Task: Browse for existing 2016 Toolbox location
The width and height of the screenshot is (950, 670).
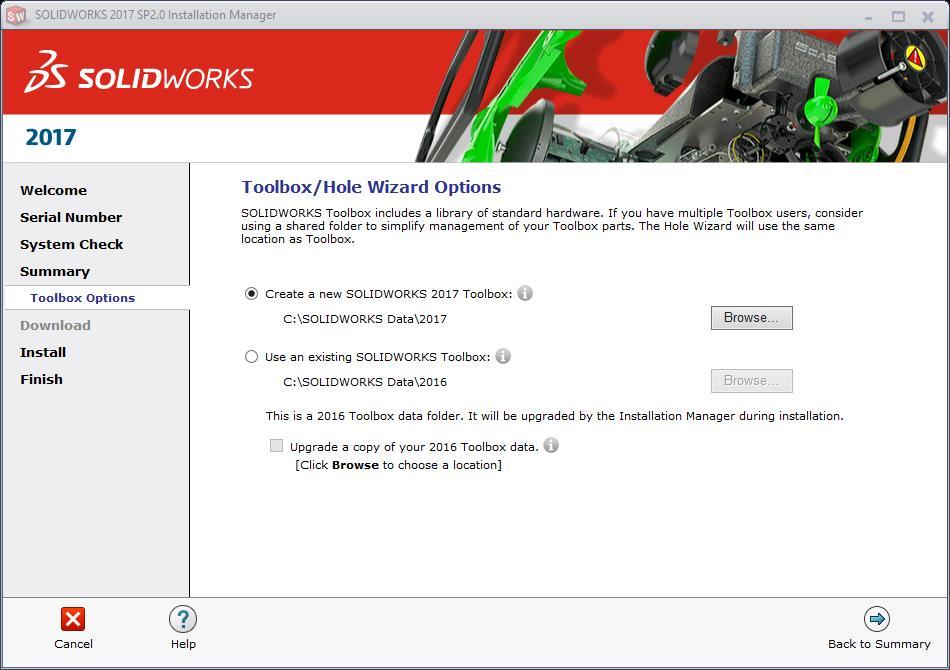Action: pyautogui.click(x=751, y=381)
